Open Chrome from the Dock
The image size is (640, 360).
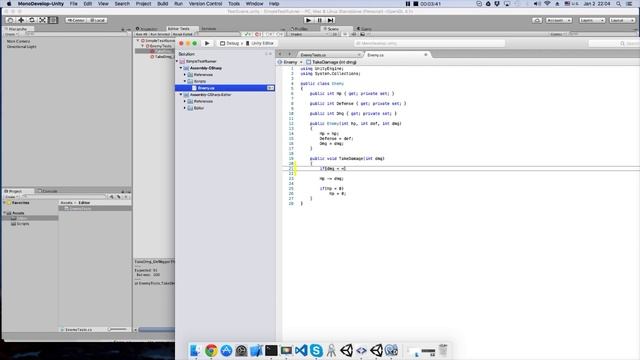point(211,350)
